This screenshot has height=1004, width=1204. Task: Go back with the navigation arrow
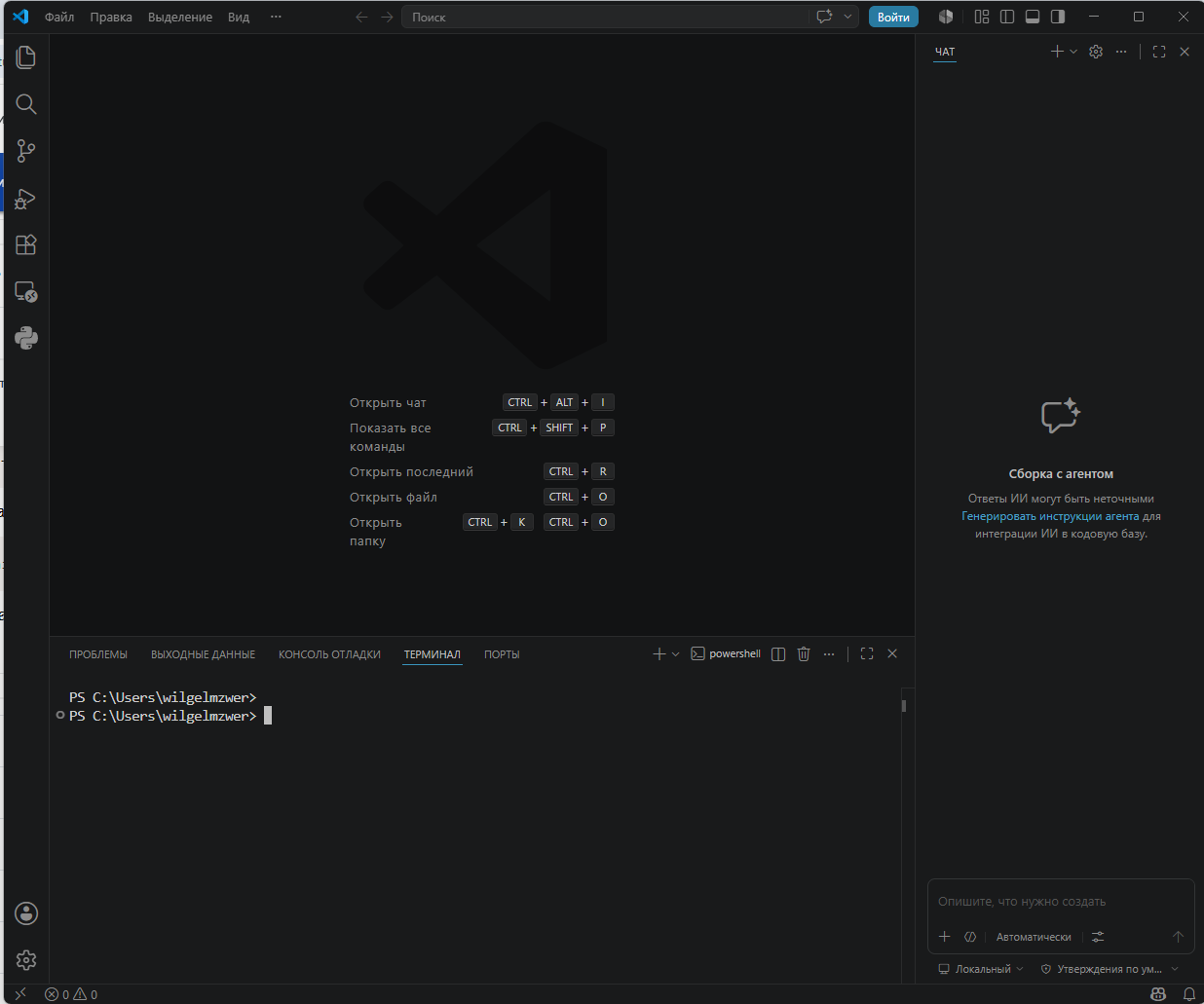[361, 17]
